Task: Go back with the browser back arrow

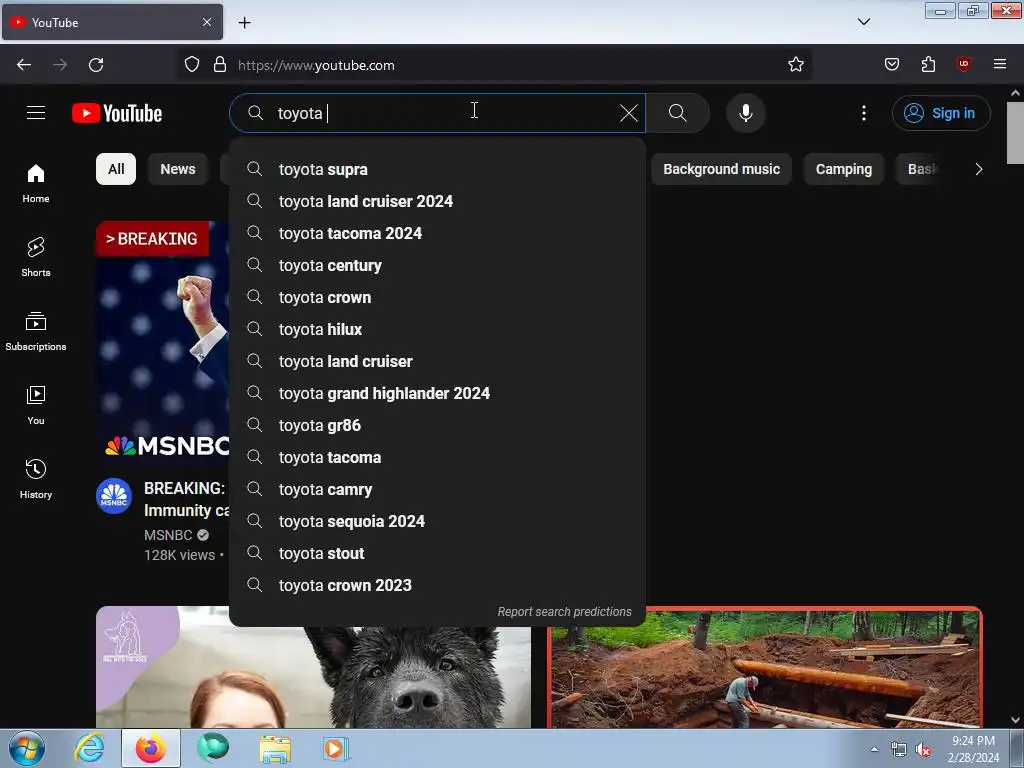Action: 24,65
